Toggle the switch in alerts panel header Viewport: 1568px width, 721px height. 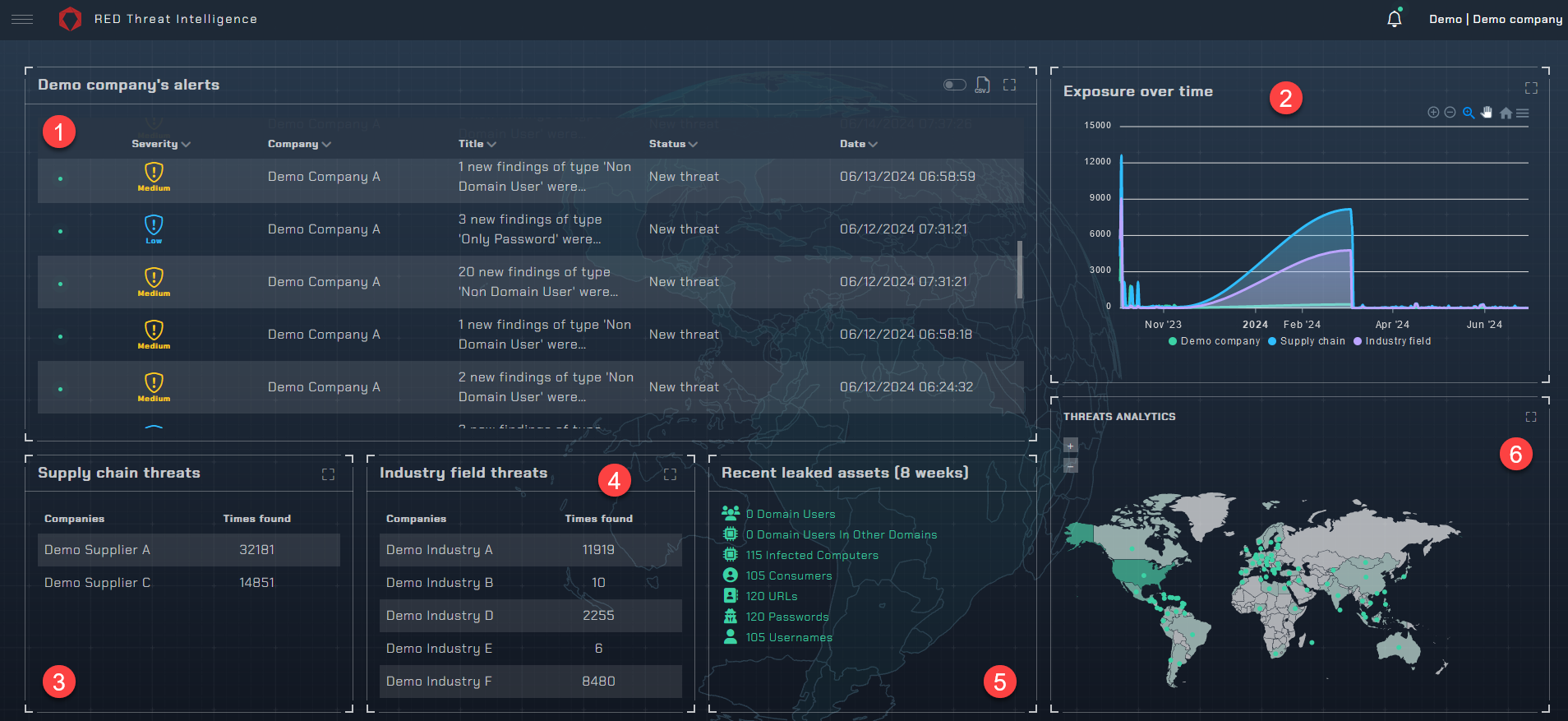pos(954,85)
